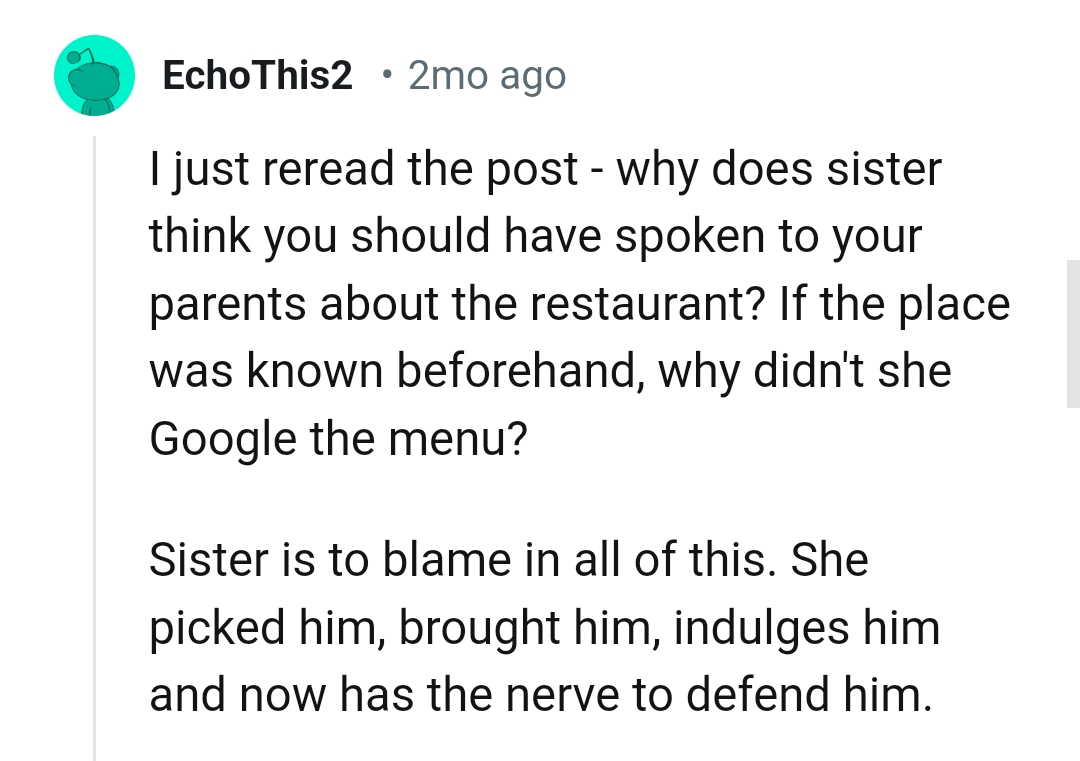Click the avatar's face area
The image size is (1080, 761).
(95, 80)
